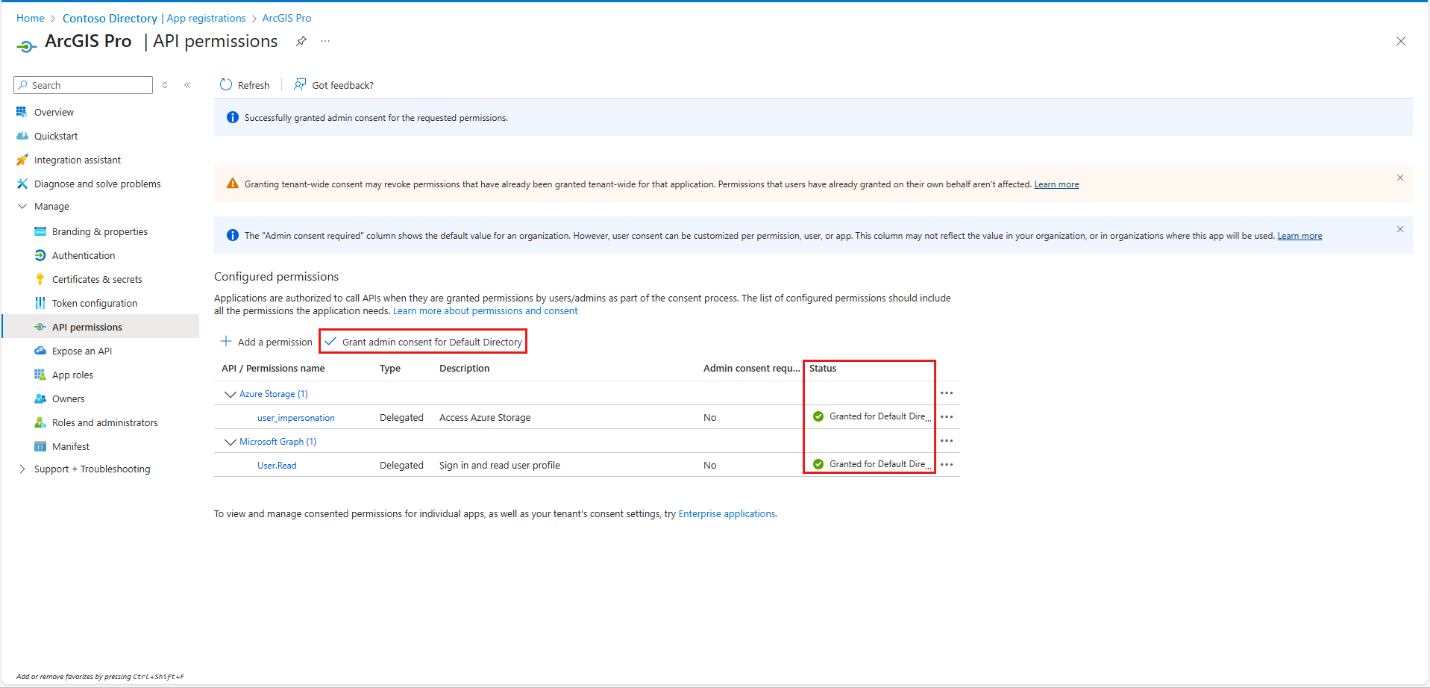Viewport: 1430px width, 688px height.
Task: Click the Got feedback icon
Action: (x=300, y=85)
